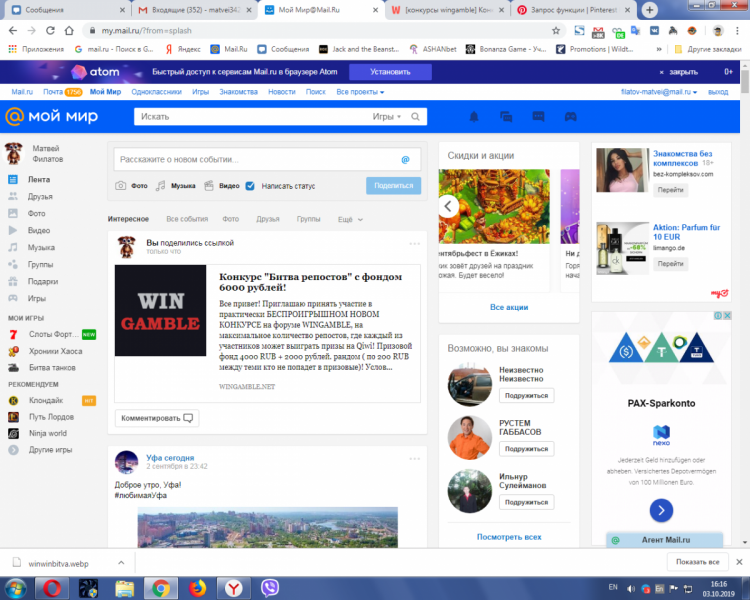Click the Посмотреть всех link
Viewport: 750px width, 600px height.
pos(508,537)
